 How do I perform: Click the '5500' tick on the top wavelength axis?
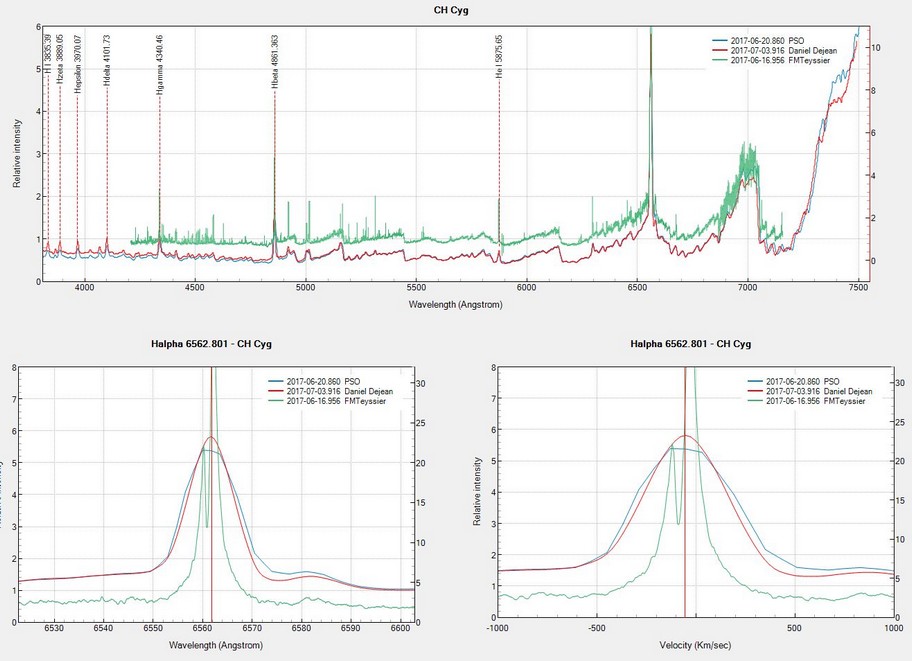(416, 287)
